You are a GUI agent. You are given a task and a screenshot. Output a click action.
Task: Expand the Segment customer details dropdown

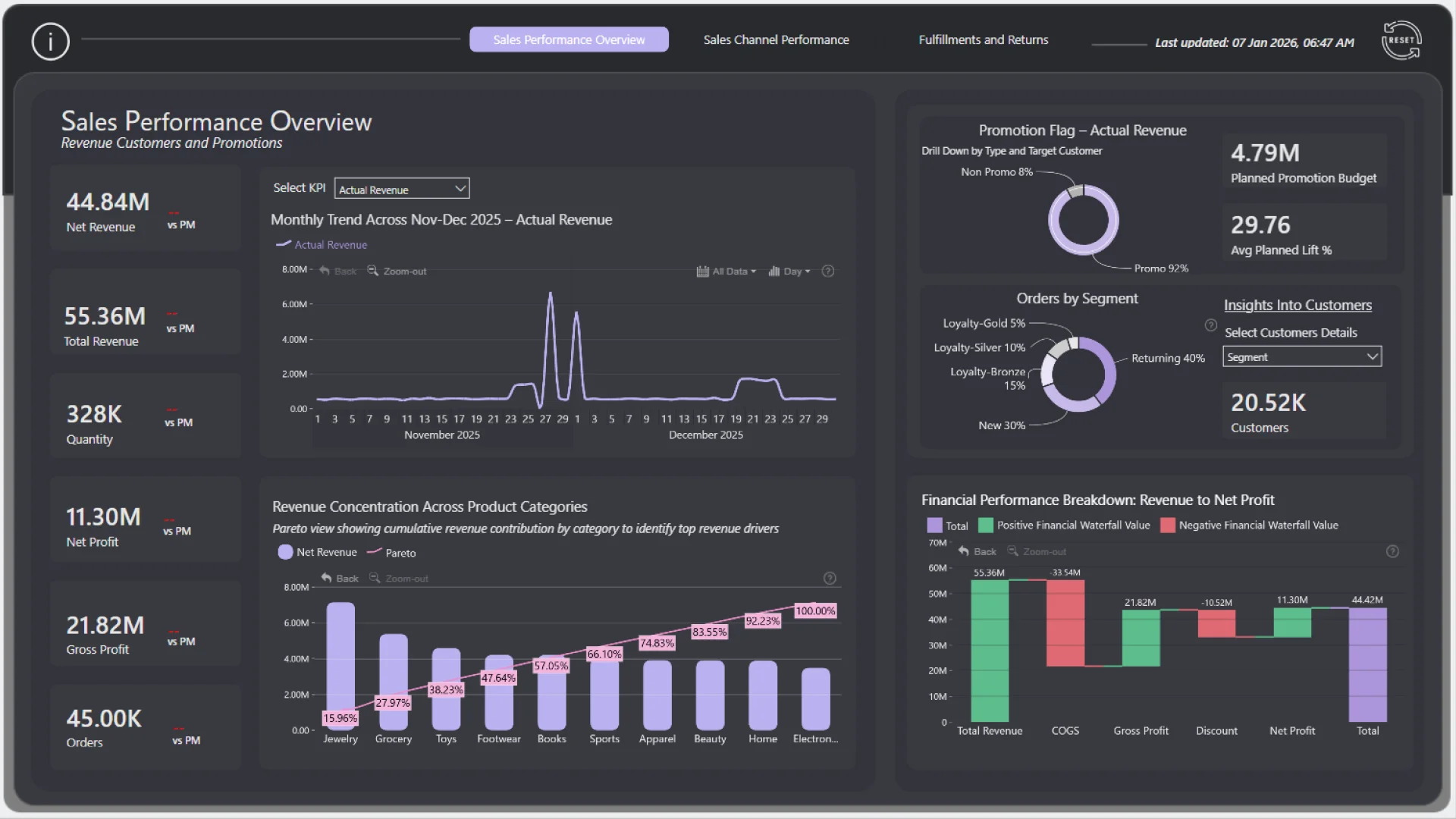pos(1301,356)
